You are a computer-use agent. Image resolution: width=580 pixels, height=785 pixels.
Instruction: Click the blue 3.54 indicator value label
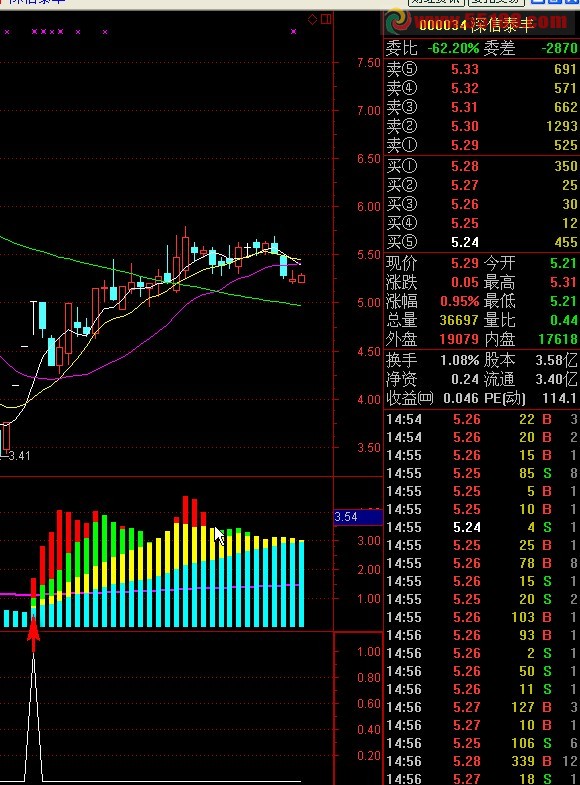[358, 517]
